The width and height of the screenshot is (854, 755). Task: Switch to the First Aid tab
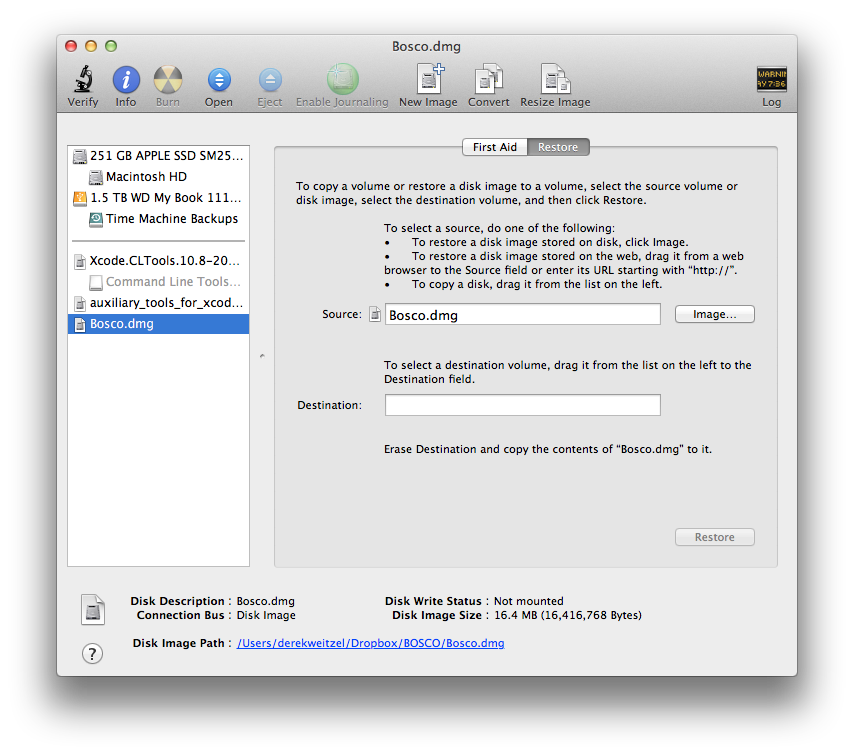pyautogui.click(x=495, y=147)
